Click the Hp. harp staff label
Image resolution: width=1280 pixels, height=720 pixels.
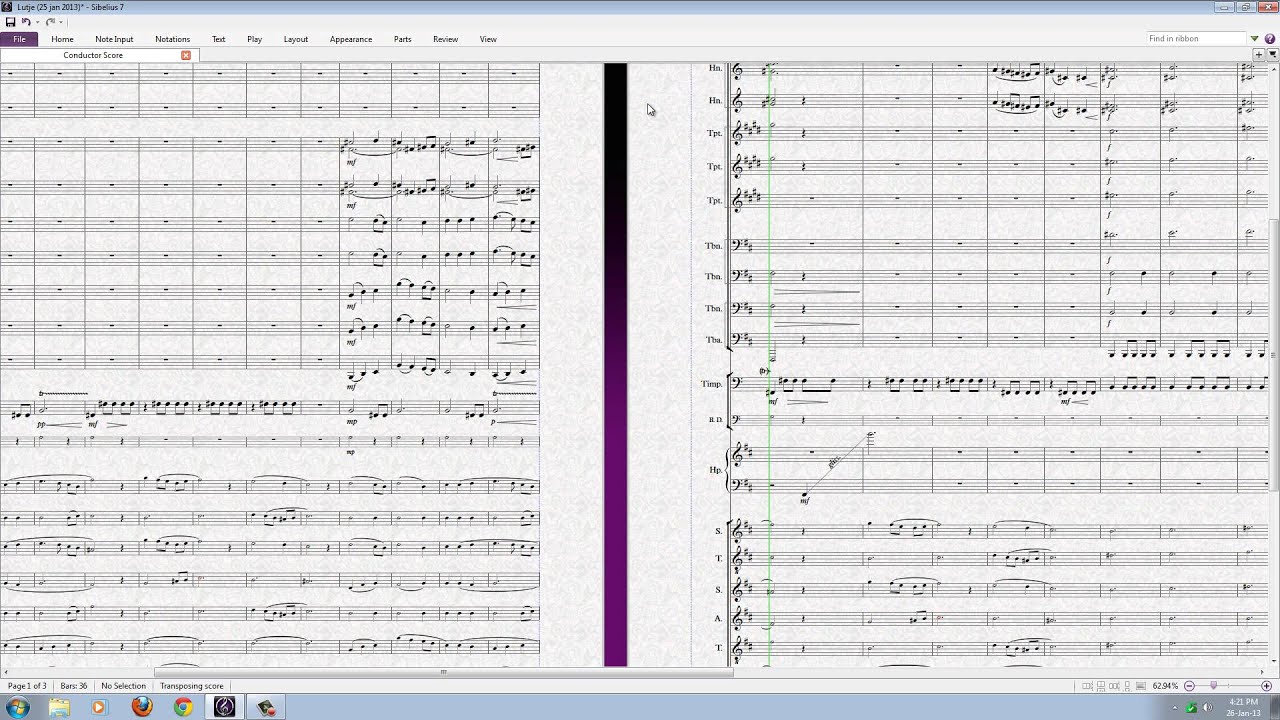[715, 469]
